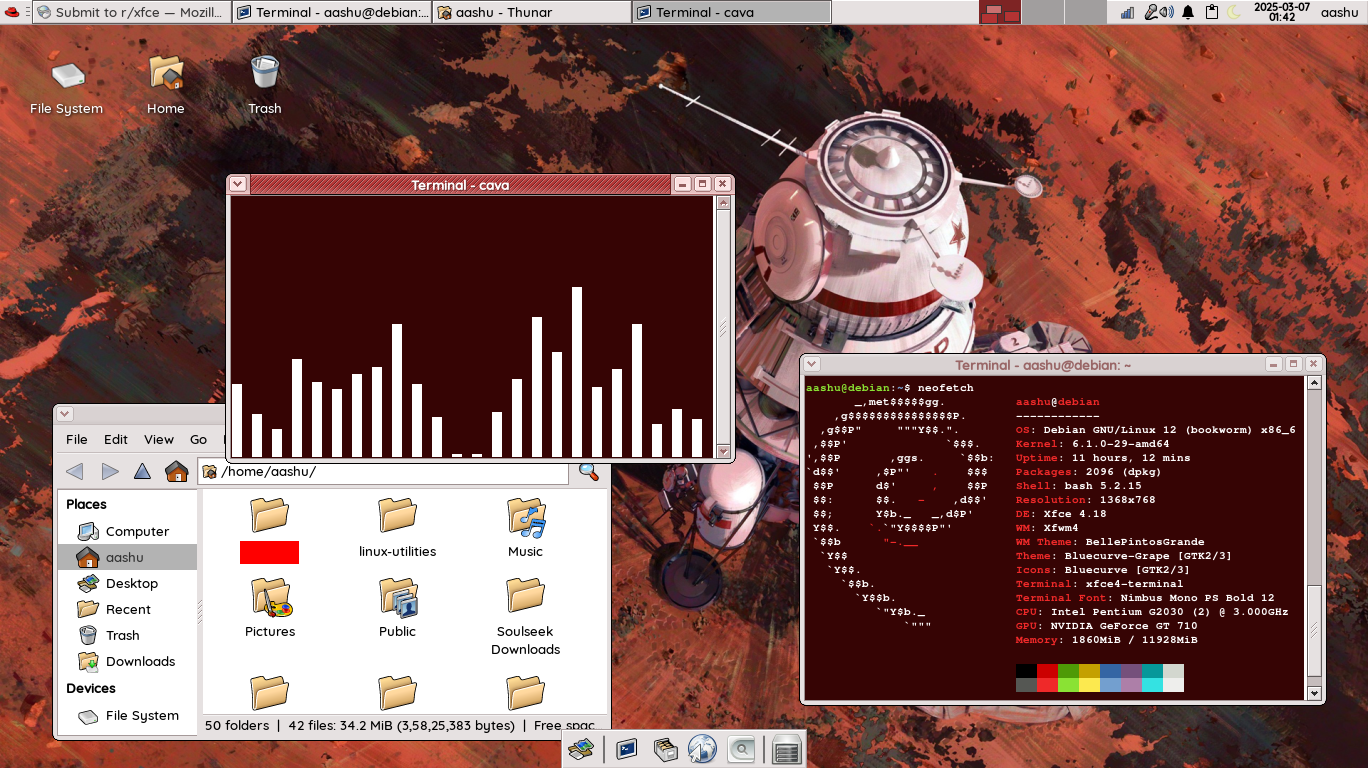This screenshot has height=768, width=1368.
Task: Click the volume and microphone tray icon
Action: (x=1158, y=12)
